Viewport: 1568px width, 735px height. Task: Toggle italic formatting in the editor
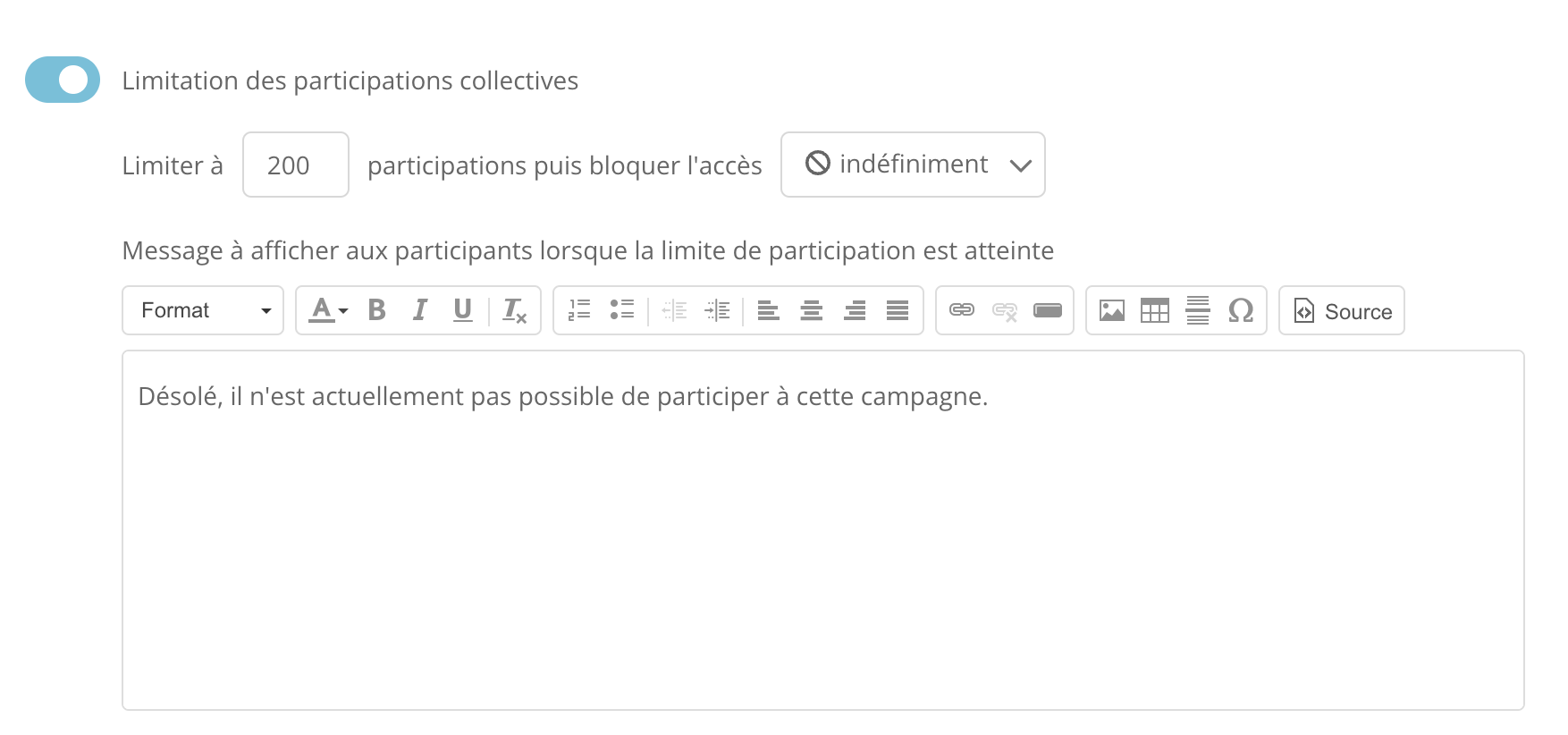[x=419, y=310]
